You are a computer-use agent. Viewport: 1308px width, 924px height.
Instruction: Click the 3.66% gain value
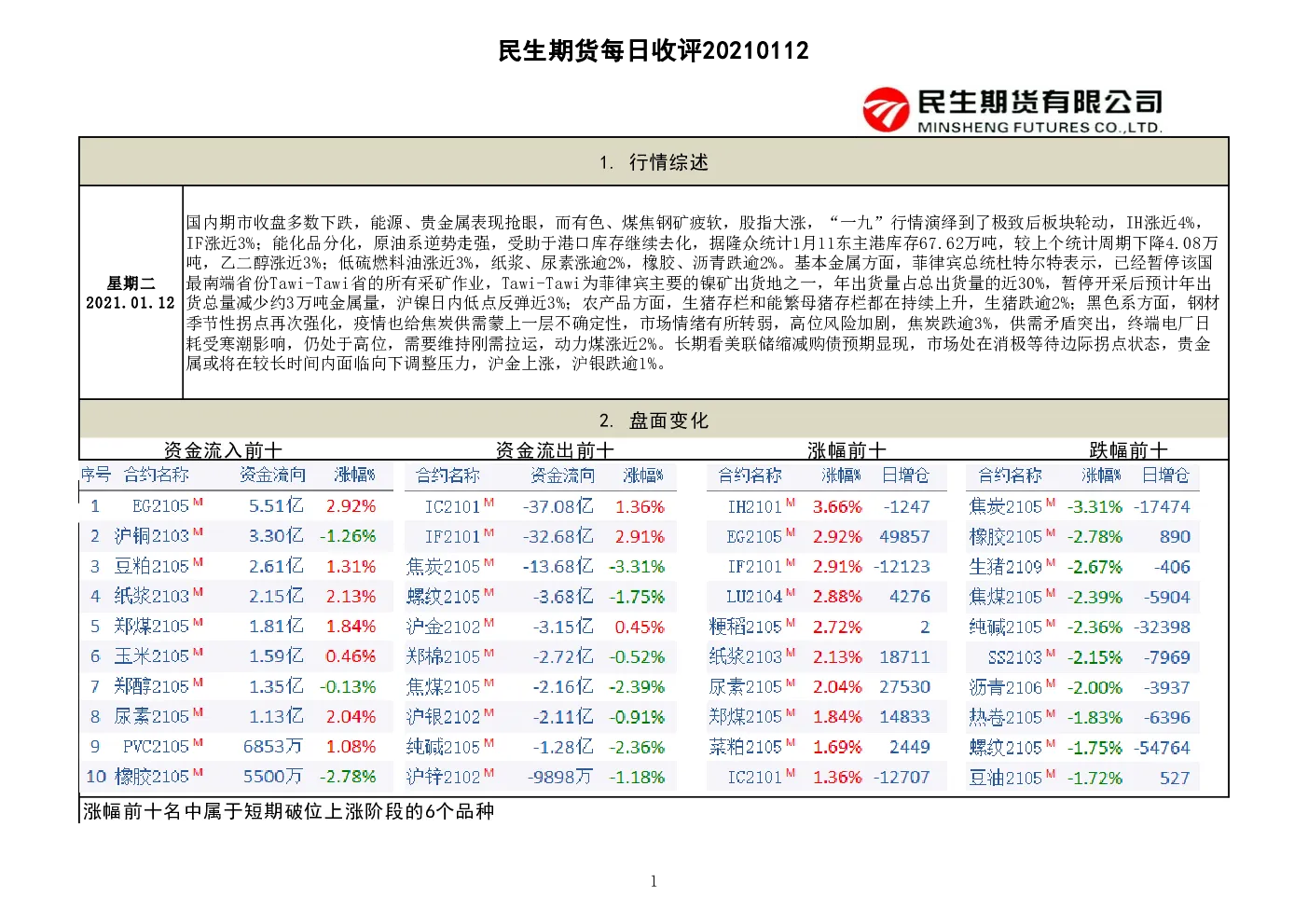point(837,506)
